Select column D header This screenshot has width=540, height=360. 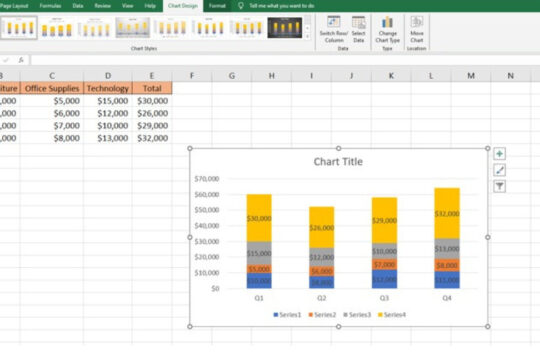coord(108,75)
